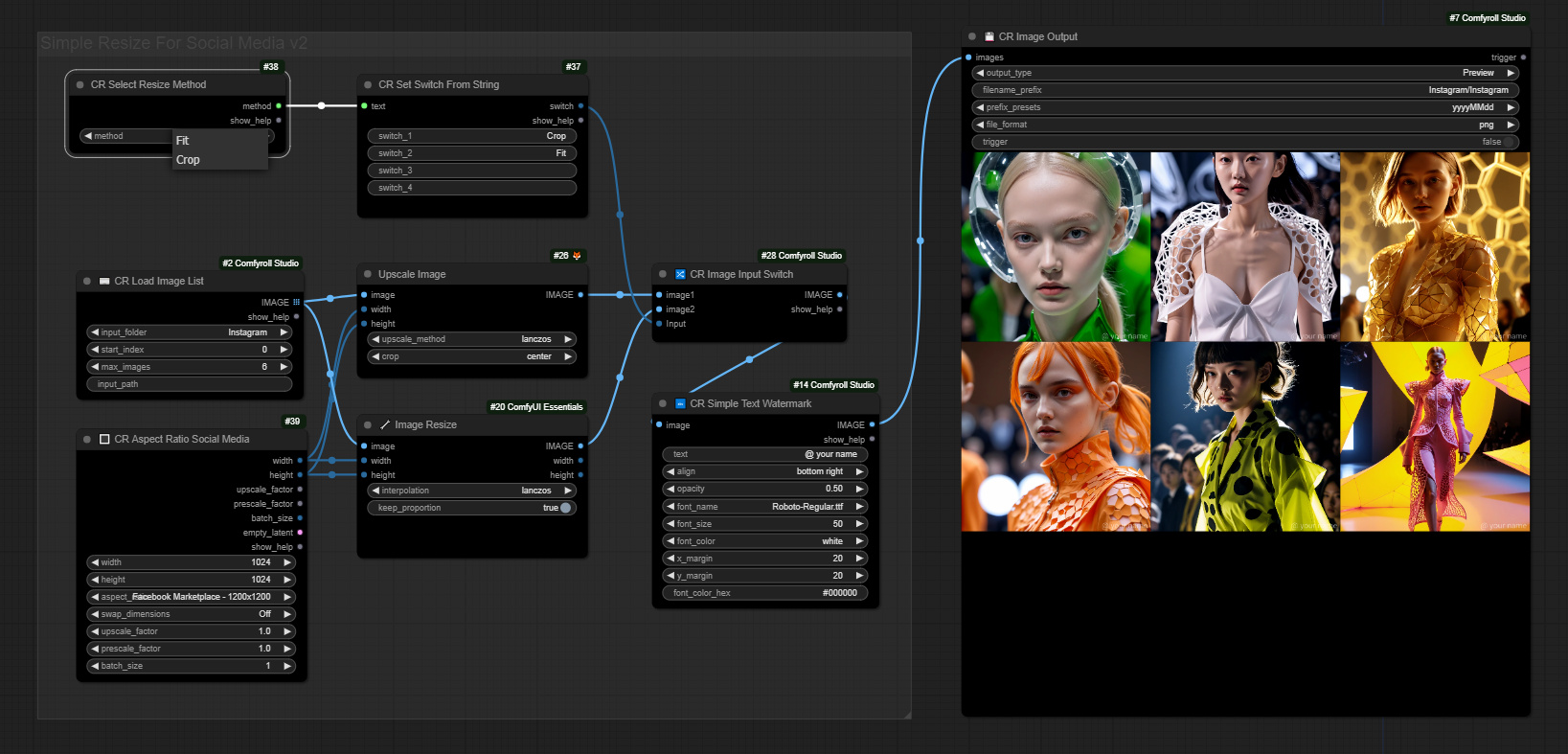Decrease max_images value with left arrow
This screenshot has width=1568, height=754.
[95, 367]
